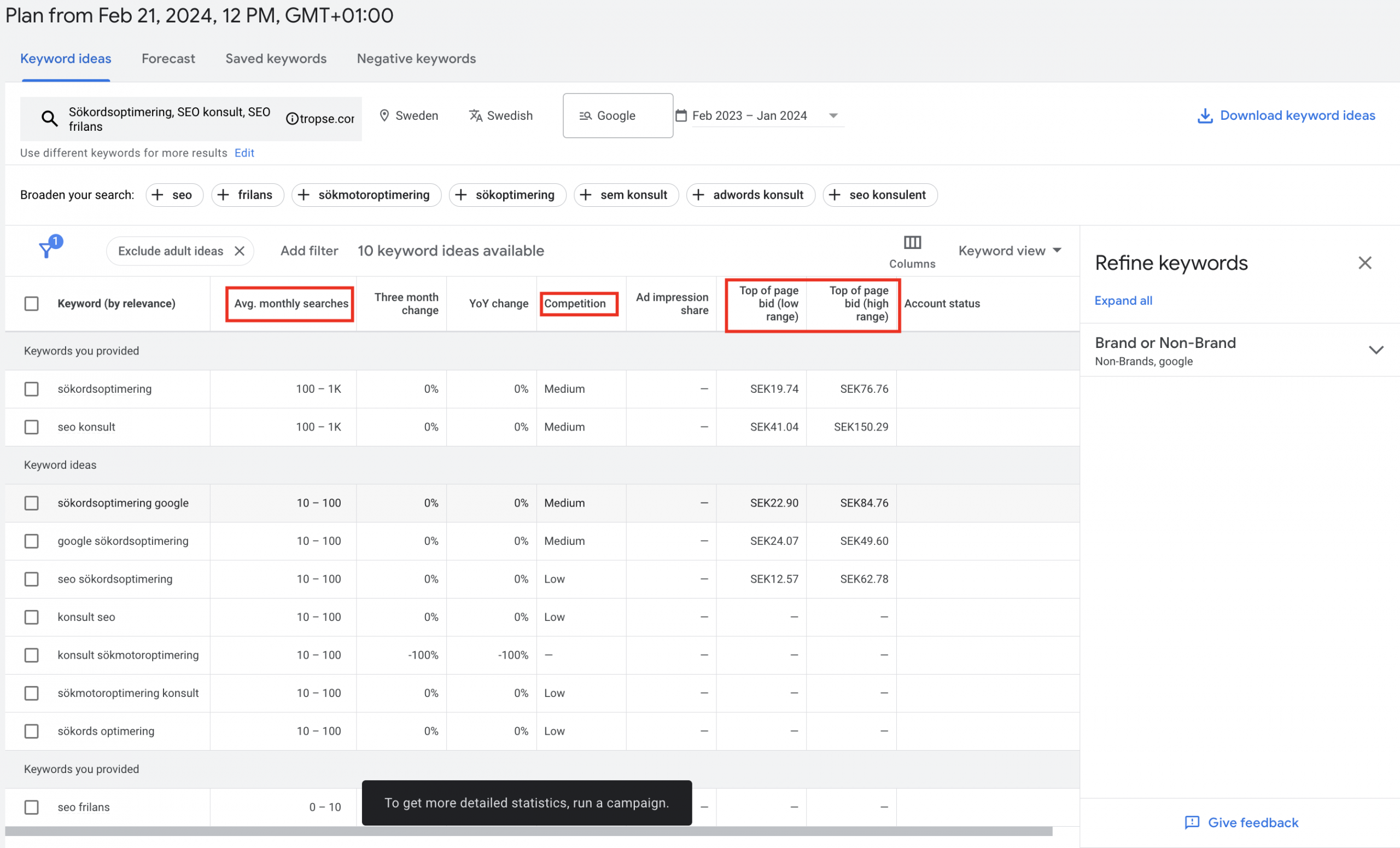This screenshot has height=848, width=1400.
Task: Toggle the select-all keywords header checkbox
Action: coord(31,304)
